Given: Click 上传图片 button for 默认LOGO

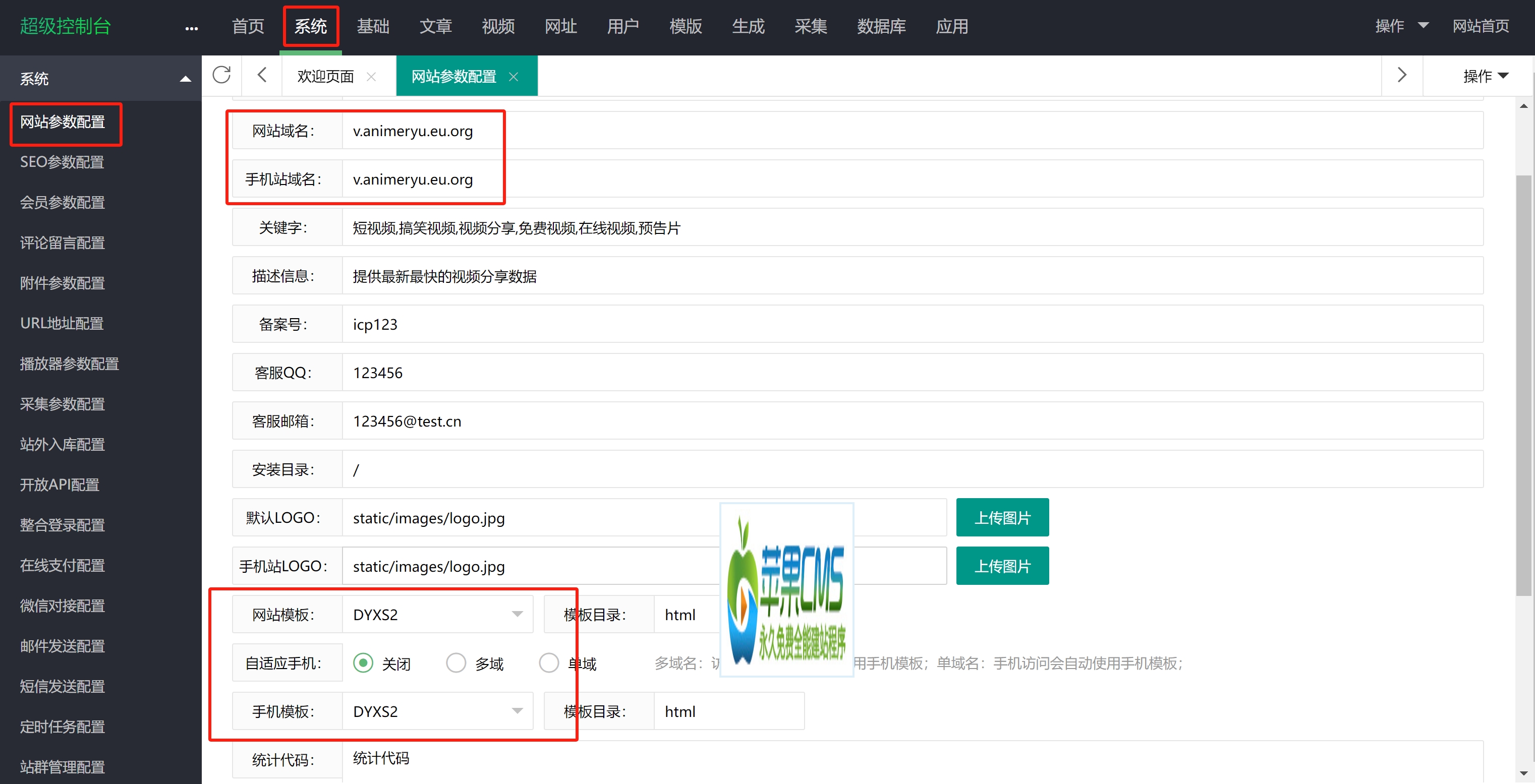Looking at the screenshot, I should pos(1002,518).
